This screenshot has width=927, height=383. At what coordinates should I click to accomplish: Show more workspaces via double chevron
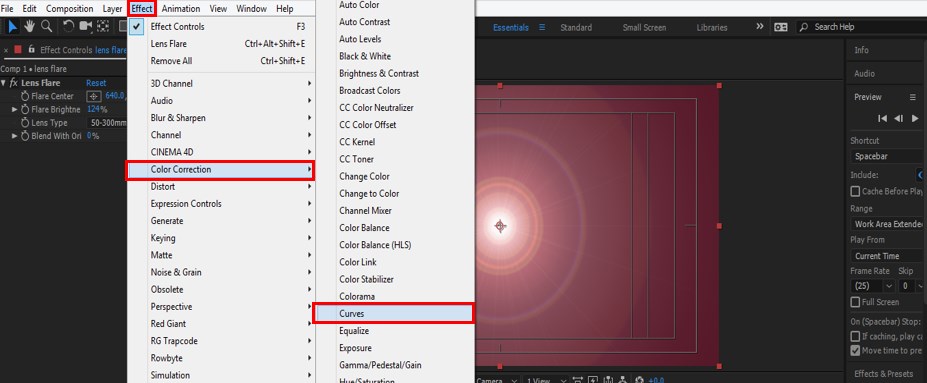760,27
